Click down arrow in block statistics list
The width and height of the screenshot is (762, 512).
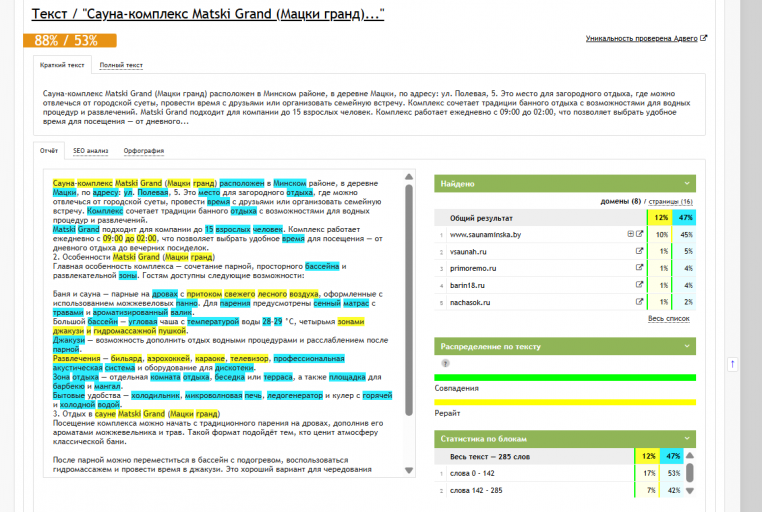[x=690, y=491]
